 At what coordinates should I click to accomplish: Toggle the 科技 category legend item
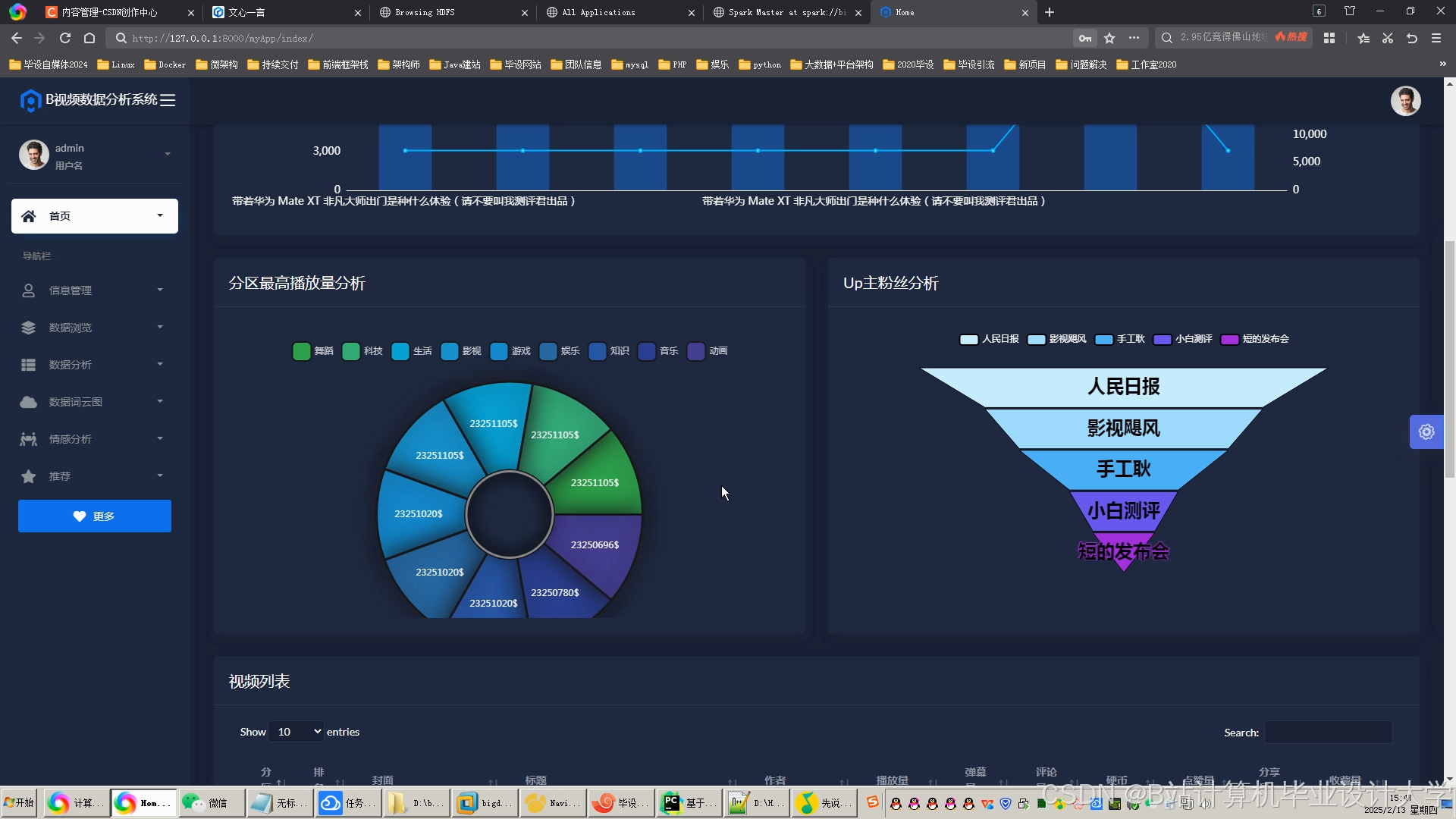(x=362, y=351)
